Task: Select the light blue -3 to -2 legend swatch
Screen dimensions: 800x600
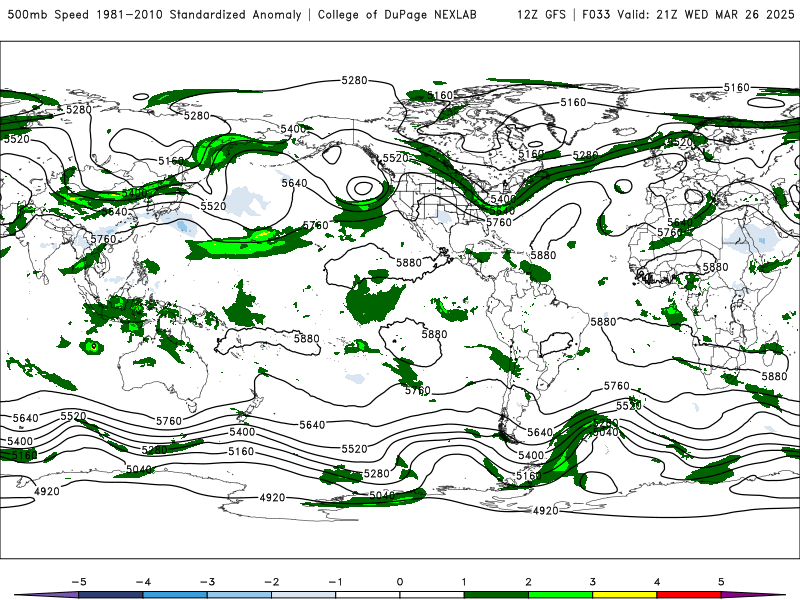Action: pyautogui.click(x=239, y=595)
